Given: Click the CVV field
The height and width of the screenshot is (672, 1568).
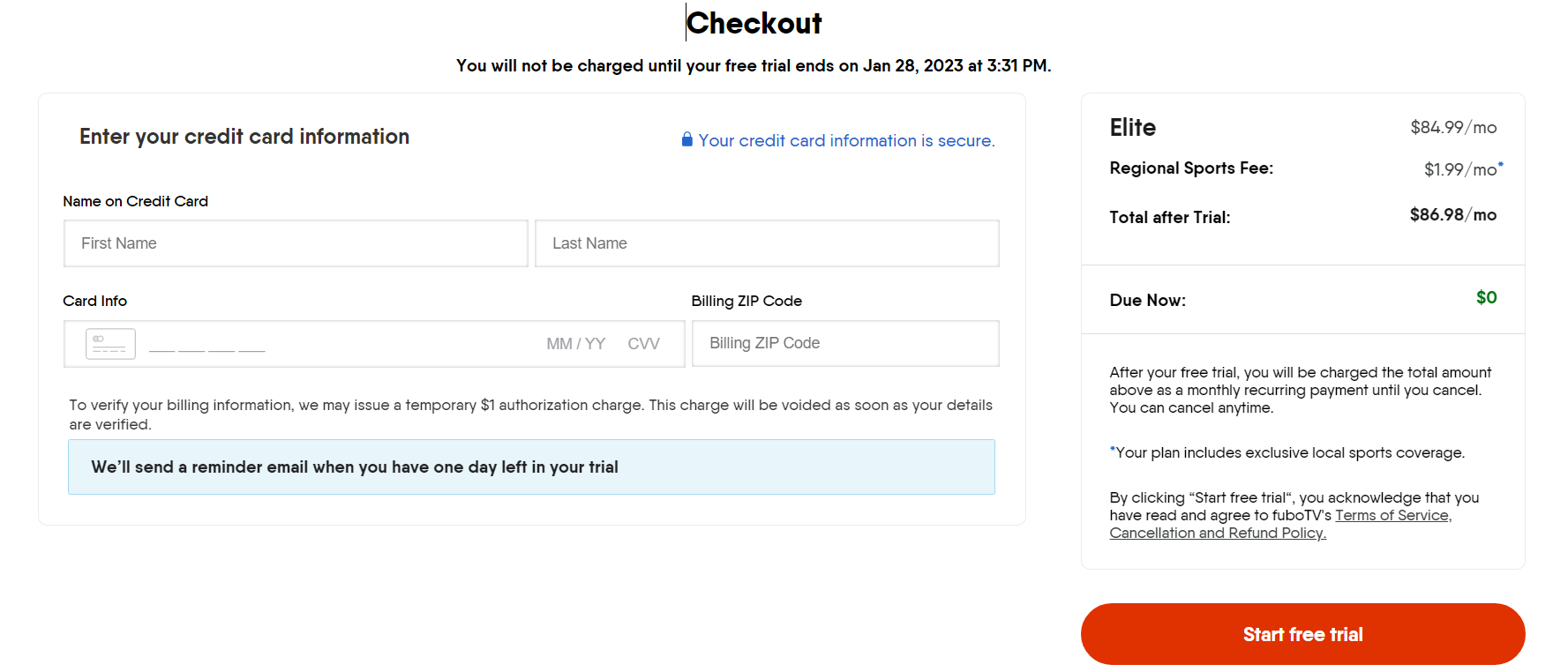Looking at the screenshot, I should 643,344.
